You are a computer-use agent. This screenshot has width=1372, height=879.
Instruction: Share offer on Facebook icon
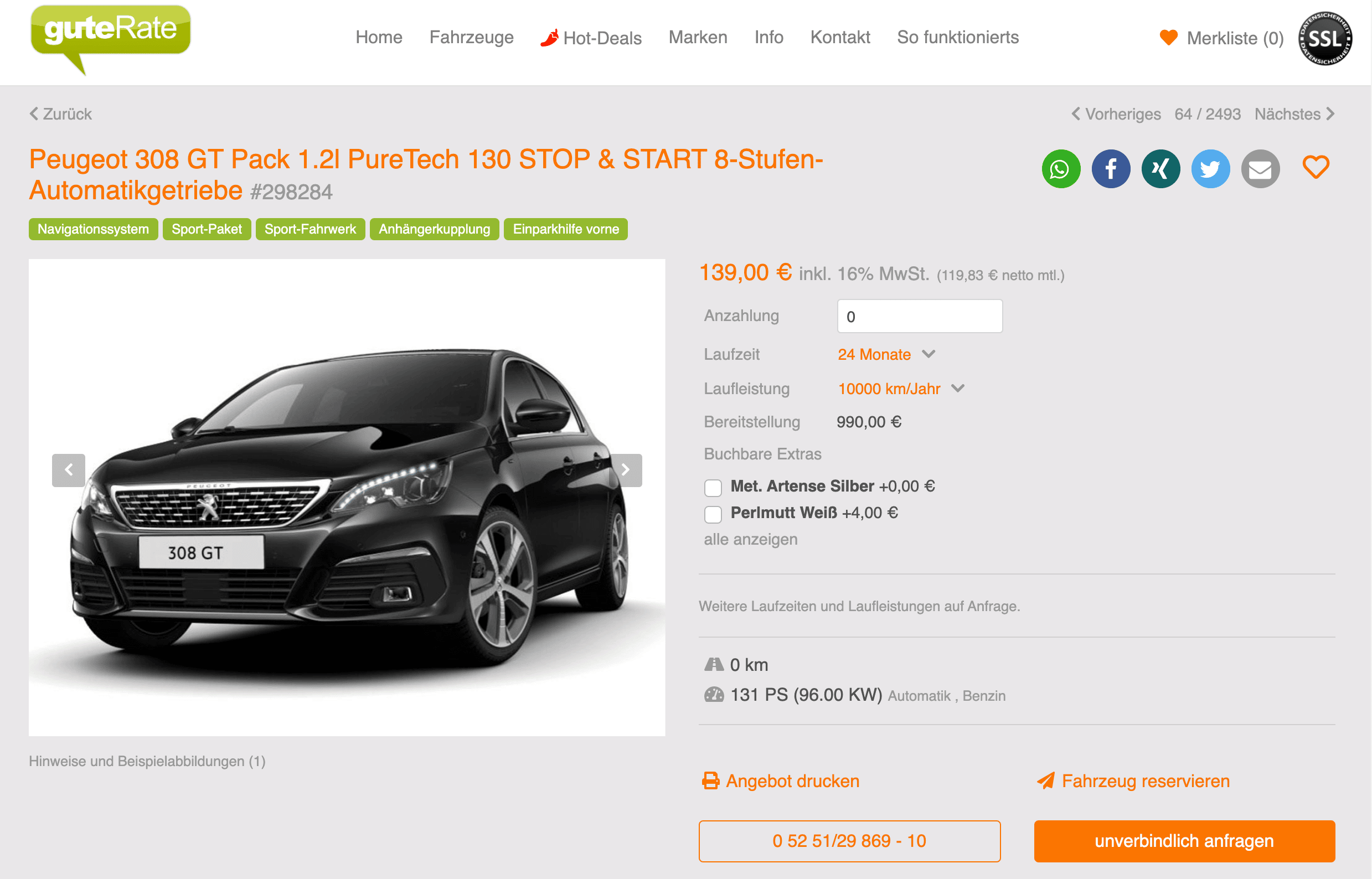point(1111,169)
